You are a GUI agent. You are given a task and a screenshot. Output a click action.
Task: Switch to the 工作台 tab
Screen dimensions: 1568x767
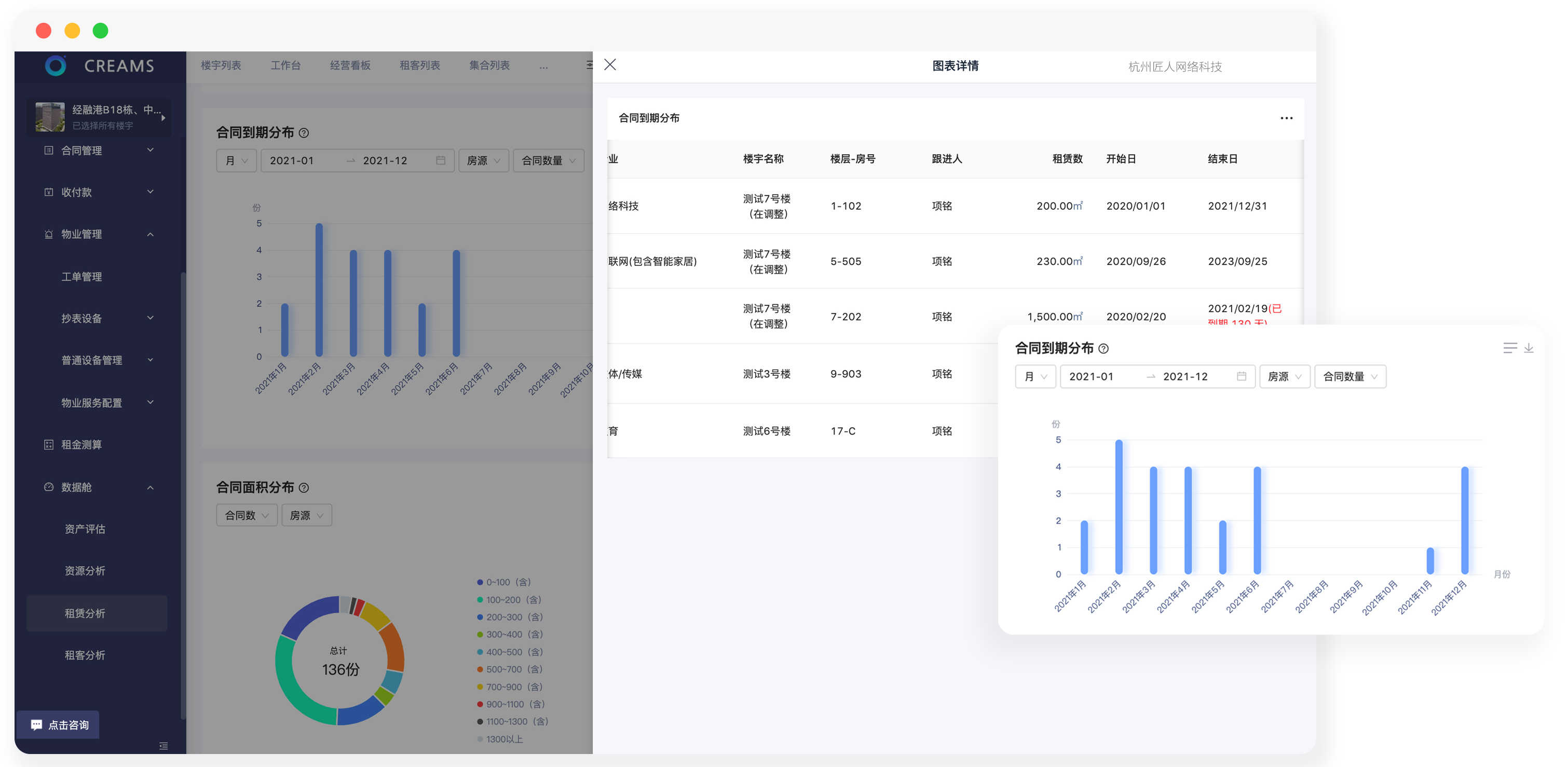(285, 65)
